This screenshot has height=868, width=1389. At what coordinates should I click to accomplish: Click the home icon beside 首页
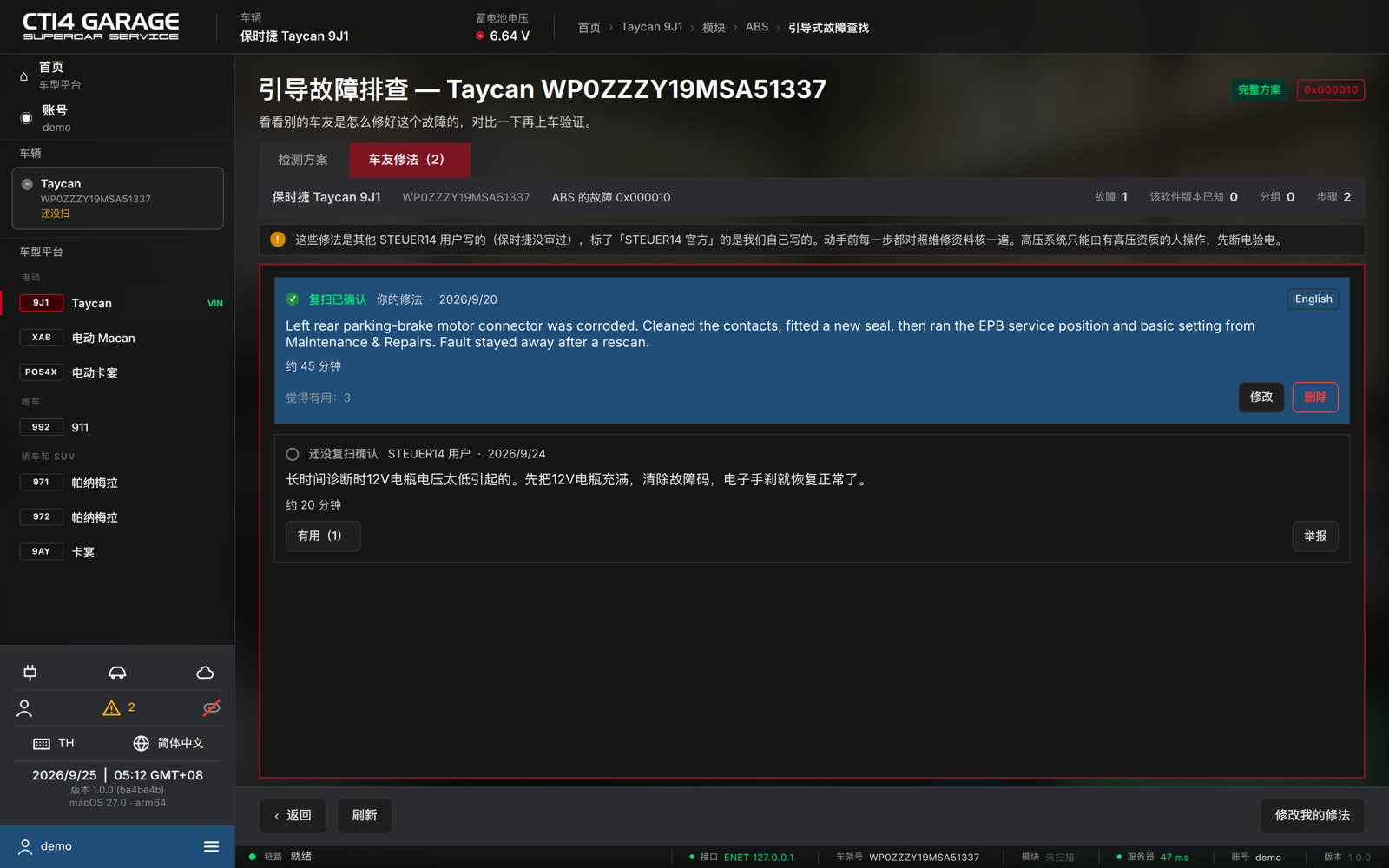click(24, 76)
